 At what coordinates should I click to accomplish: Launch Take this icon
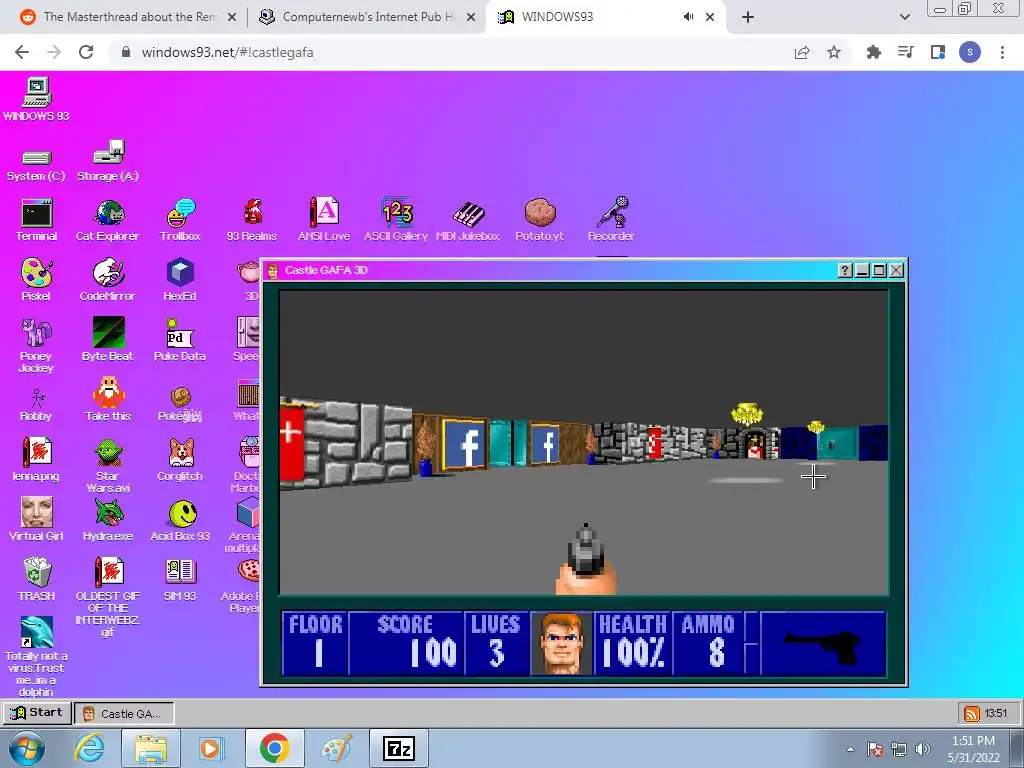click(108, 400)
